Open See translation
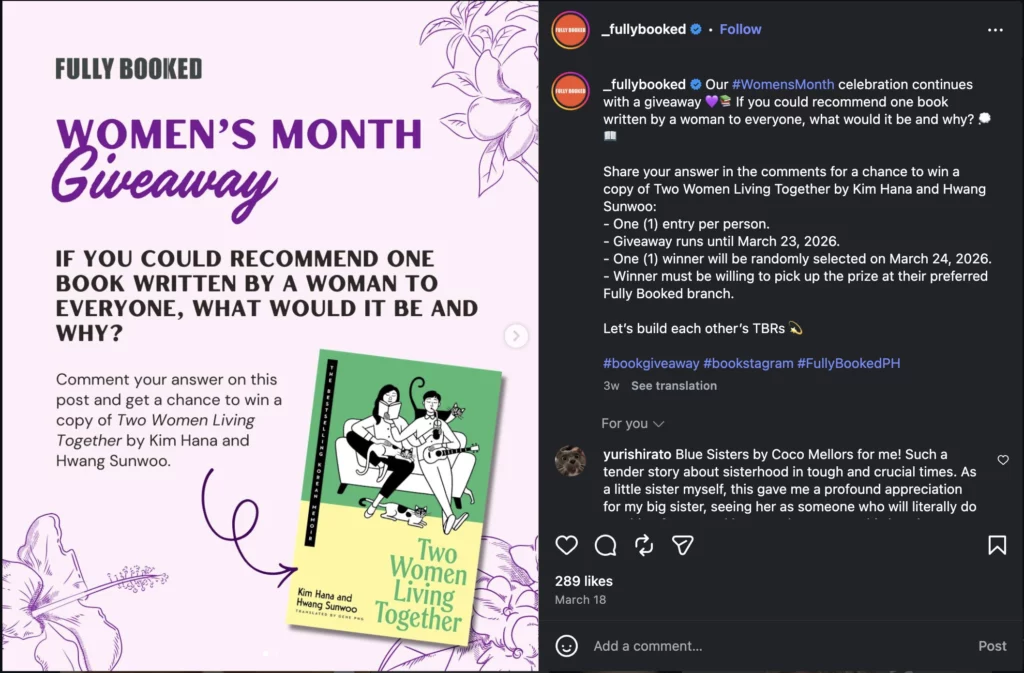The image size is (1024, 673). coord(674,385)
